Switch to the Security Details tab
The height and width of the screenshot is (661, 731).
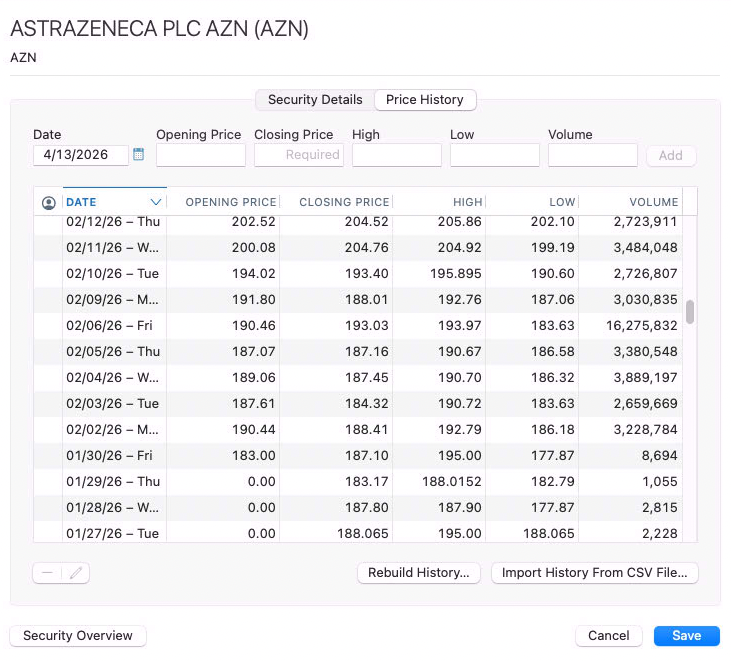click(315, 100)
